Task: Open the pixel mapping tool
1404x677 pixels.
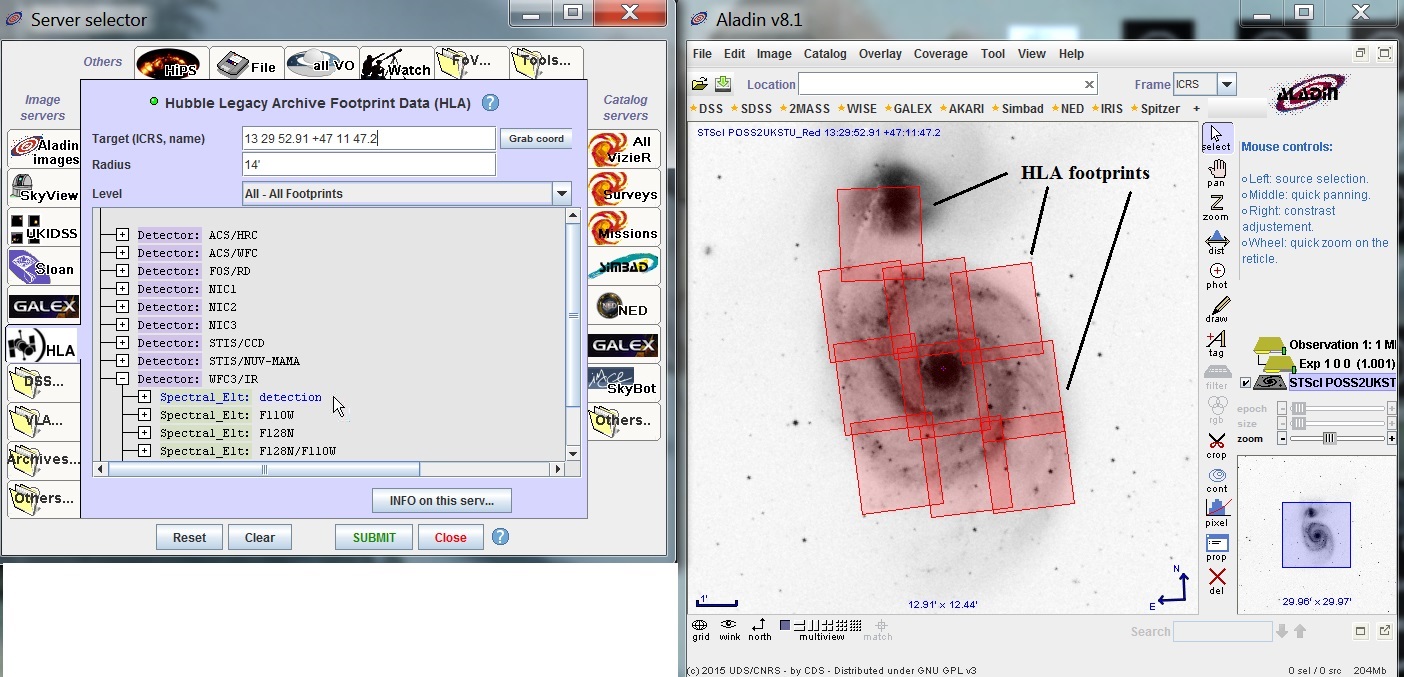Action: pyautogui.click(x=1216, y=513)
